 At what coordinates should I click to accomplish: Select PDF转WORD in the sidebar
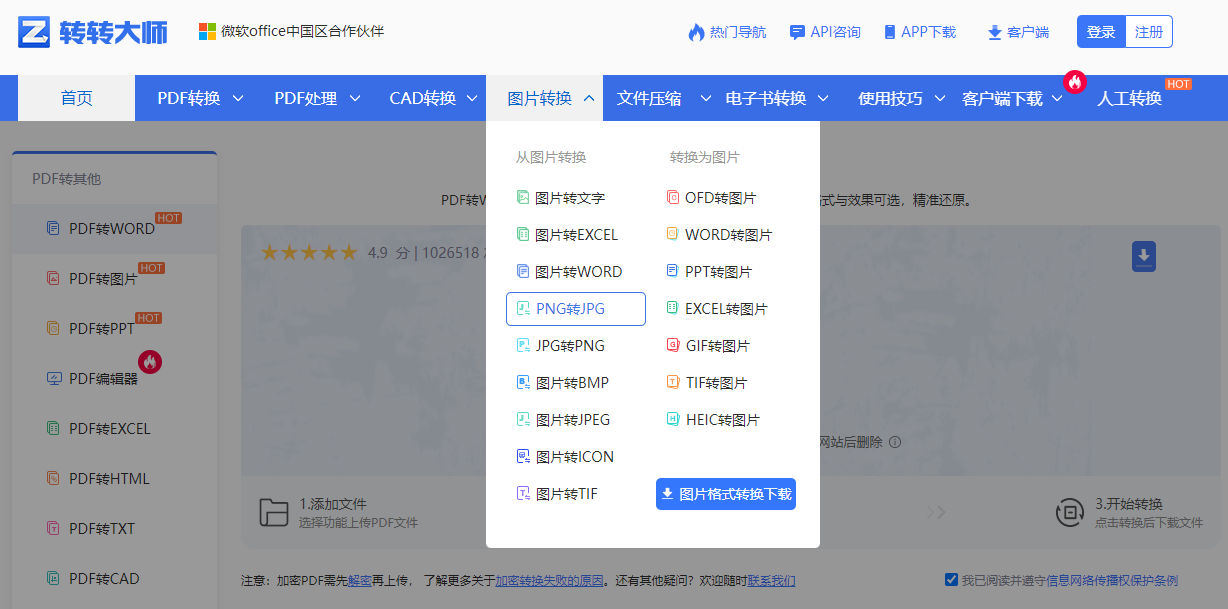[110, 228]
